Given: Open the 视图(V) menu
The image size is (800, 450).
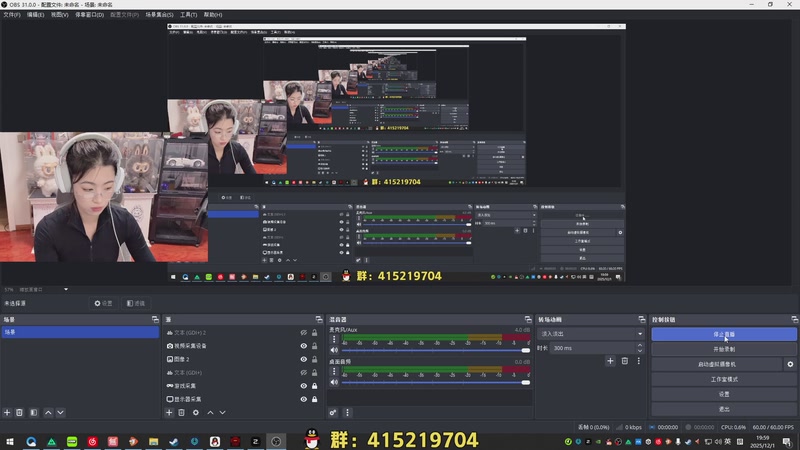Looking at the screenshot, I should click(x=59, y=15).
